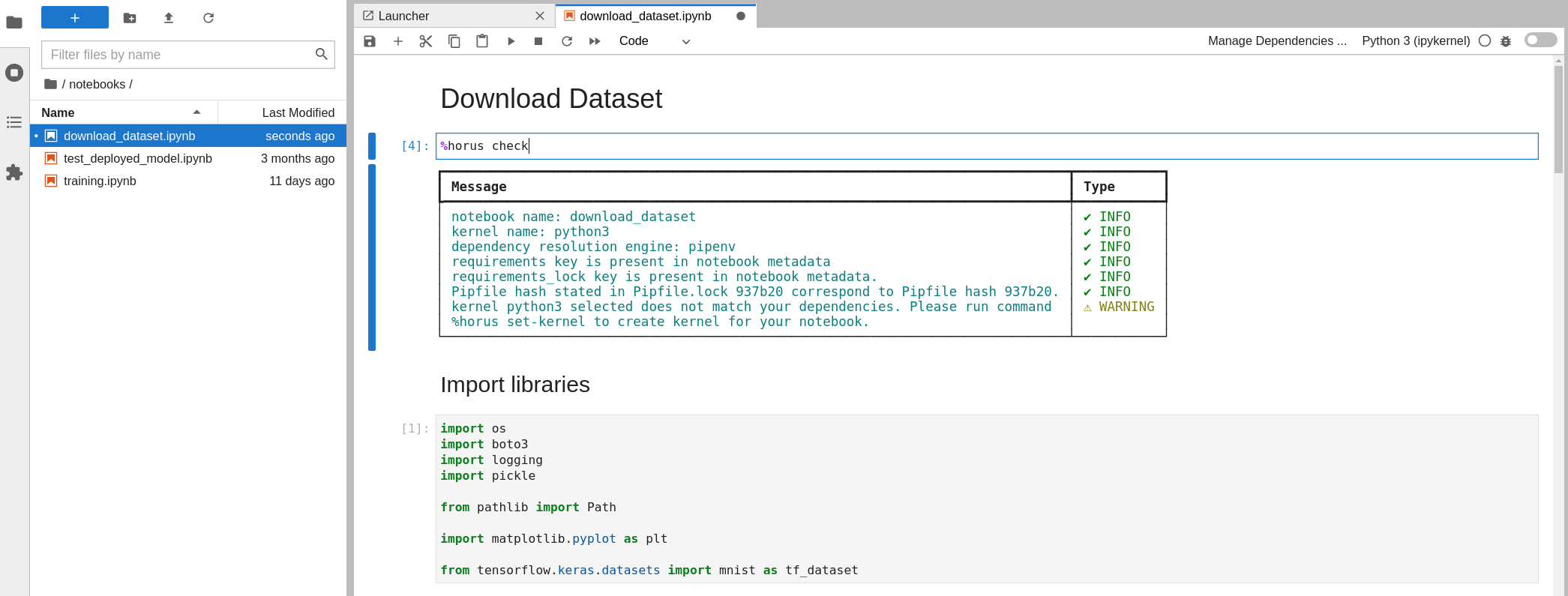Click the unsaved dot on download_dataset tab

tap(741, 16)
